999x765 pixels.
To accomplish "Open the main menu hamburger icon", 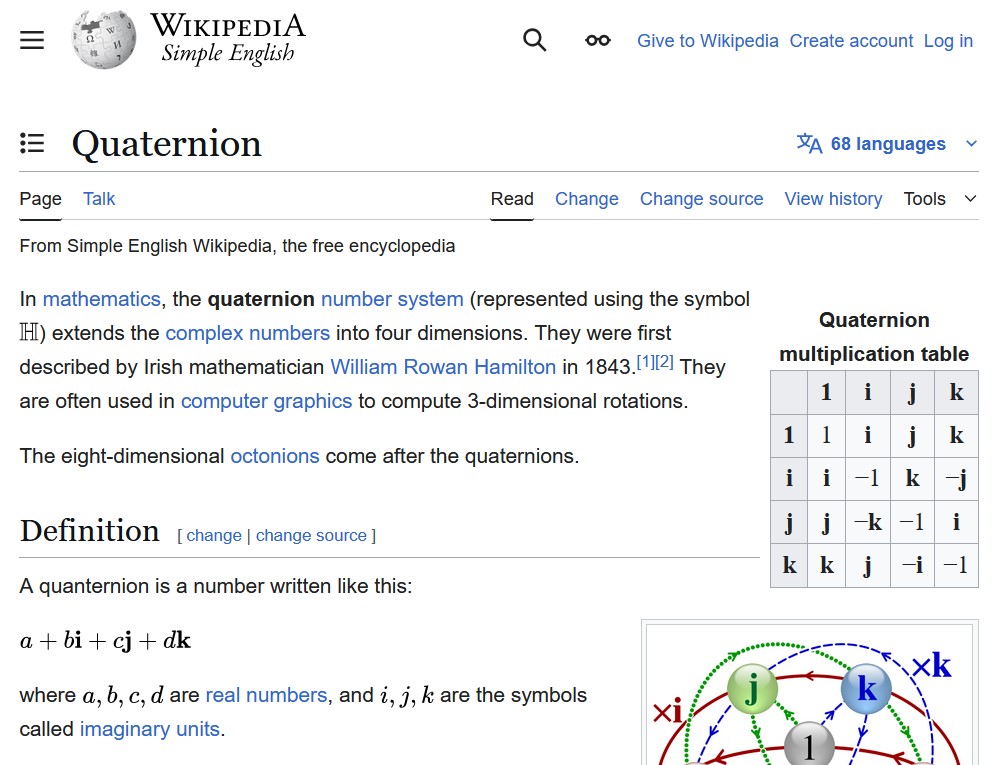I will point(32,40).
